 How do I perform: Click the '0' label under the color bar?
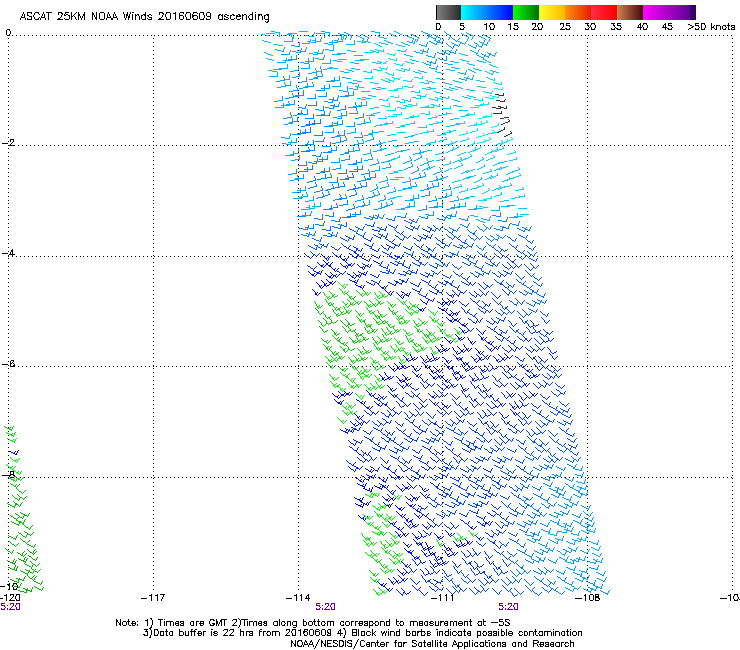point(438,27)
